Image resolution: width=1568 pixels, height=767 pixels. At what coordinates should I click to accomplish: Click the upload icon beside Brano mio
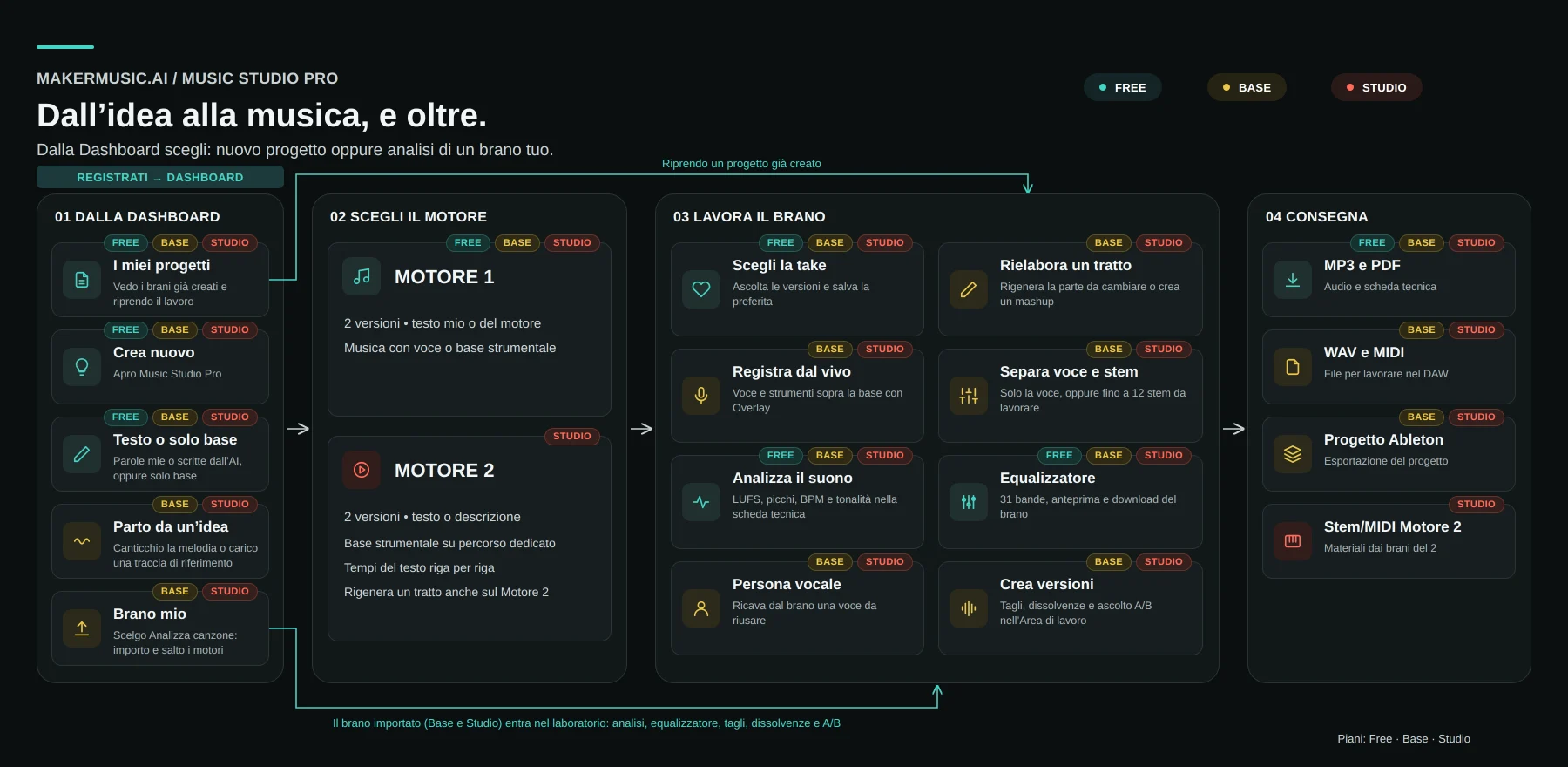[82, 628]
